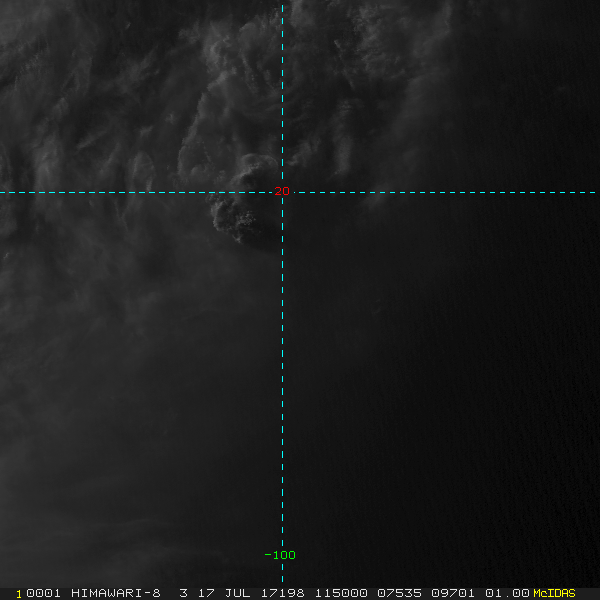The height and width of the screenshot is (600, 600).
Task: Click the intersection of the cyan grid lines
Action: pos(282,192)
